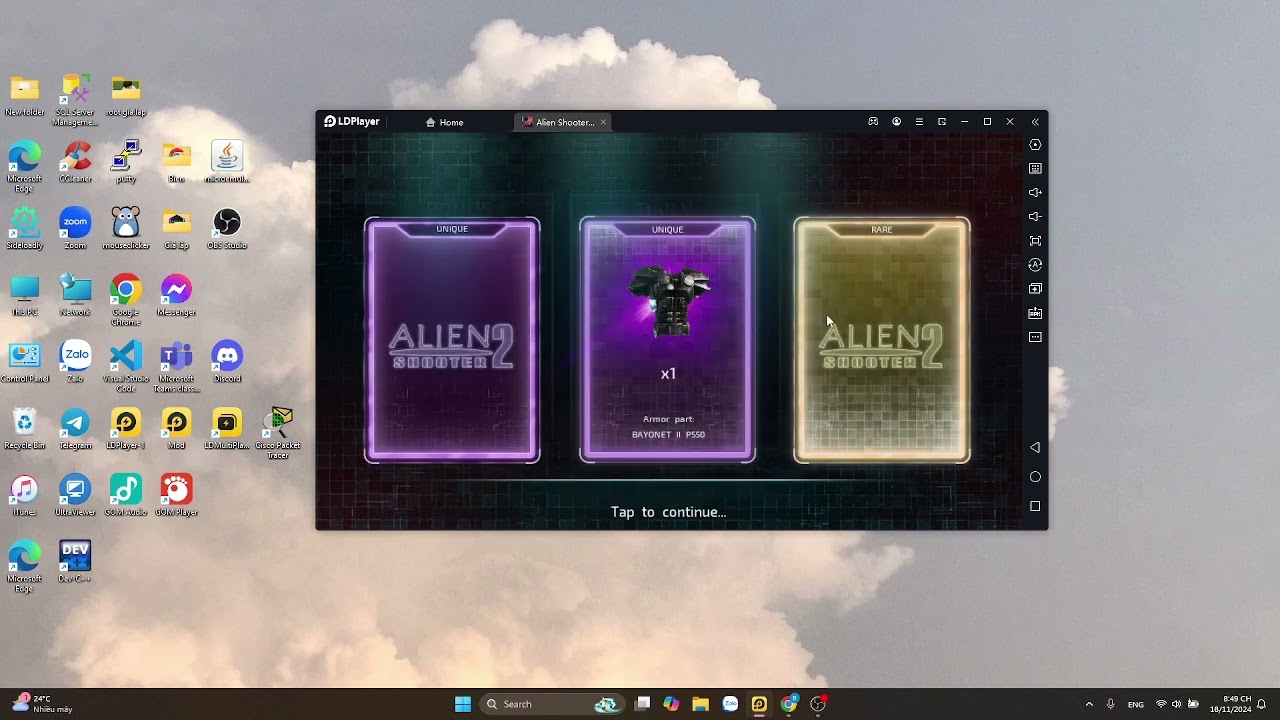Image resolution: width=1280 pixels, height=720 pixels.
Task: Open CCleaner desktop shortcut
Action: click(75, 161)
